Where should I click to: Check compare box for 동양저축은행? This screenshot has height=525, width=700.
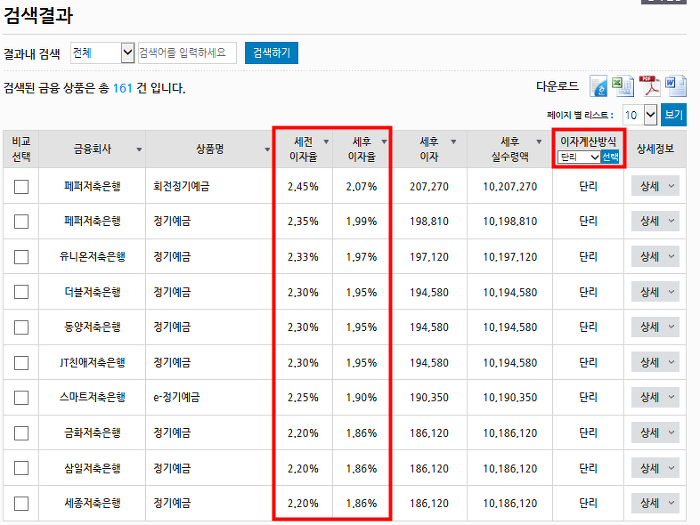click(x=21, y=327)
